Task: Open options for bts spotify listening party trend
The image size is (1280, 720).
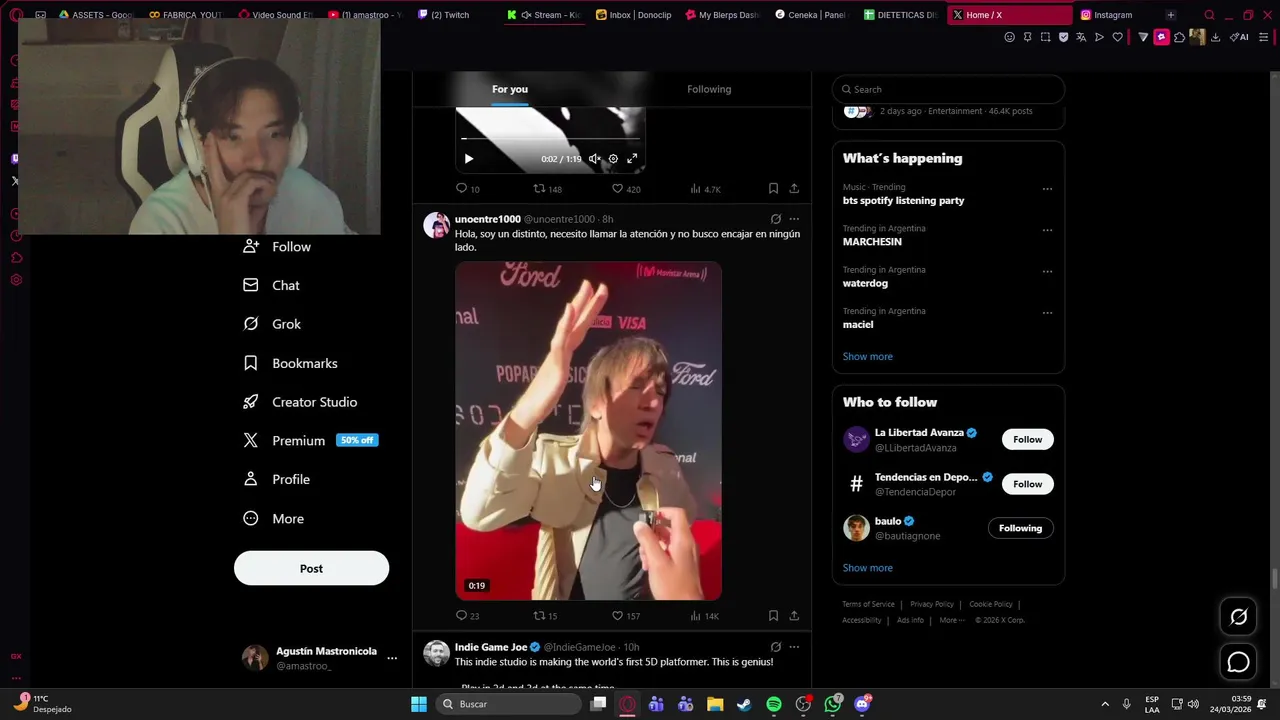Action: pyautogui.click(x=1047, y=189)
